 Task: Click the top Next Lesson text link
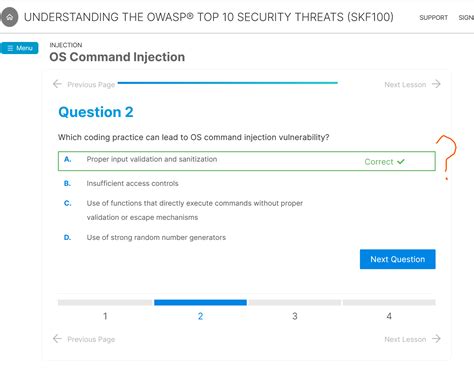[405, 85]
